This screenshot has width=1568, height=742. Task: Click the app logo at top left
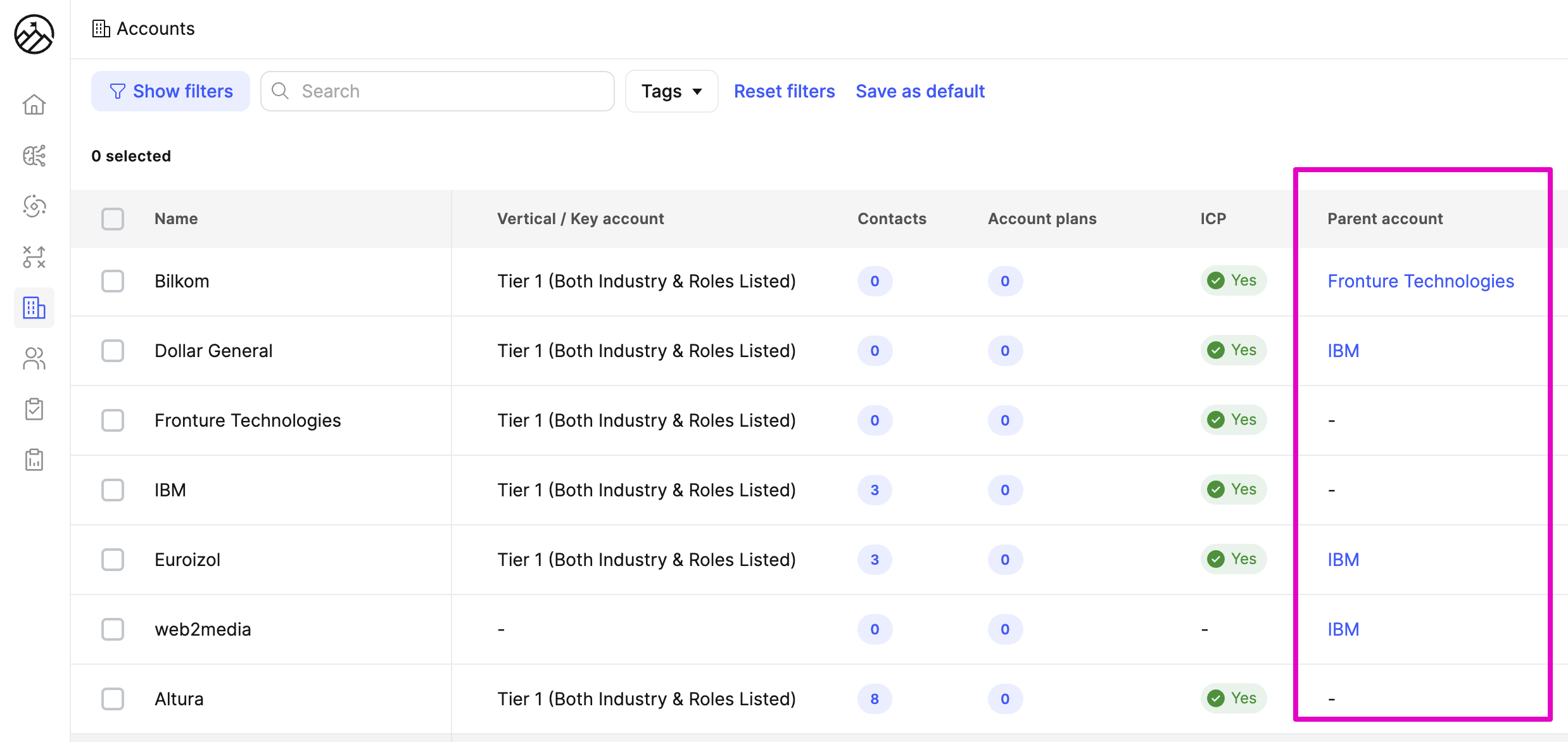[34, 34]
